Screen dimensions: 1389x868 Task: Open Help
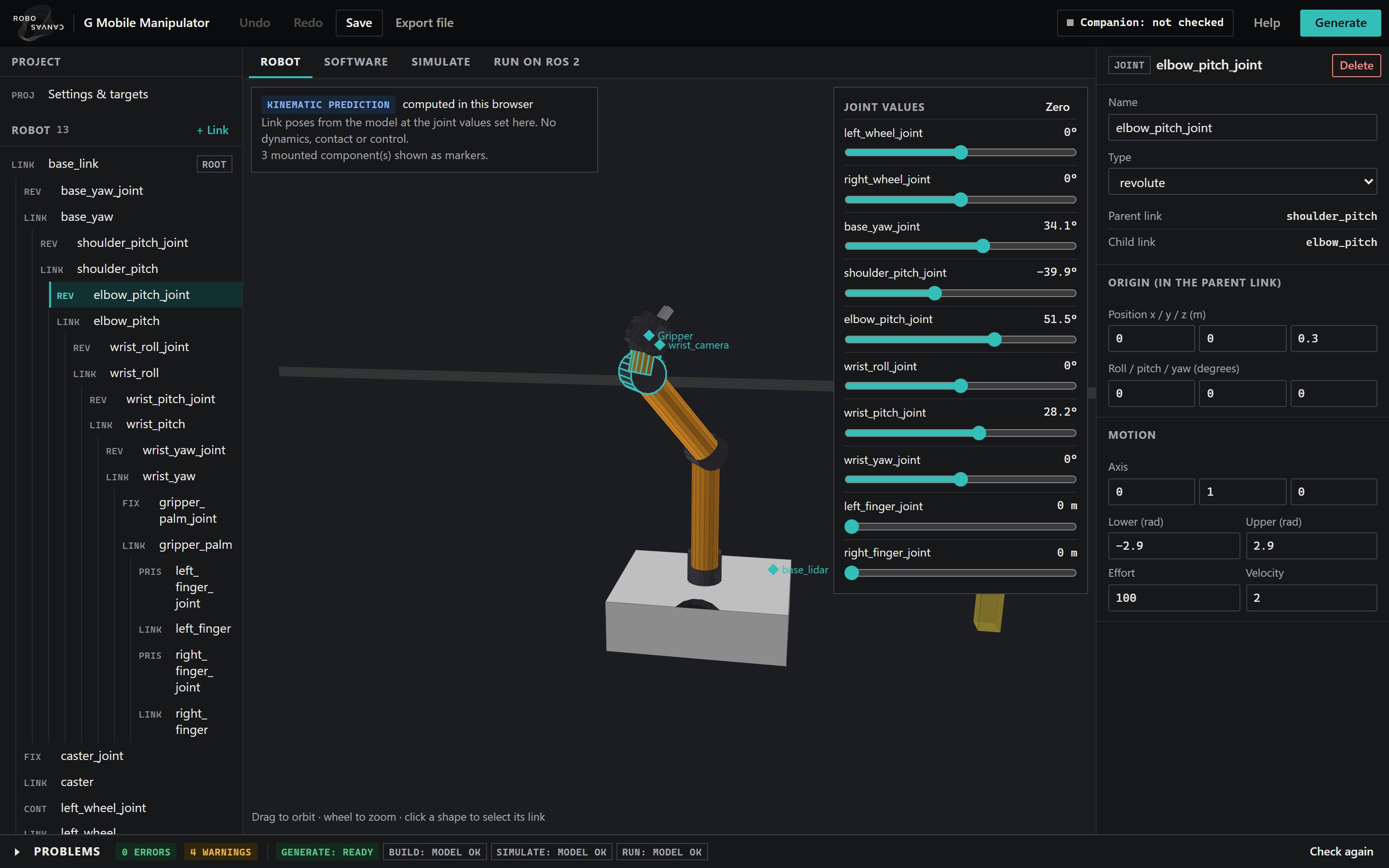[x=1267, y=23]
